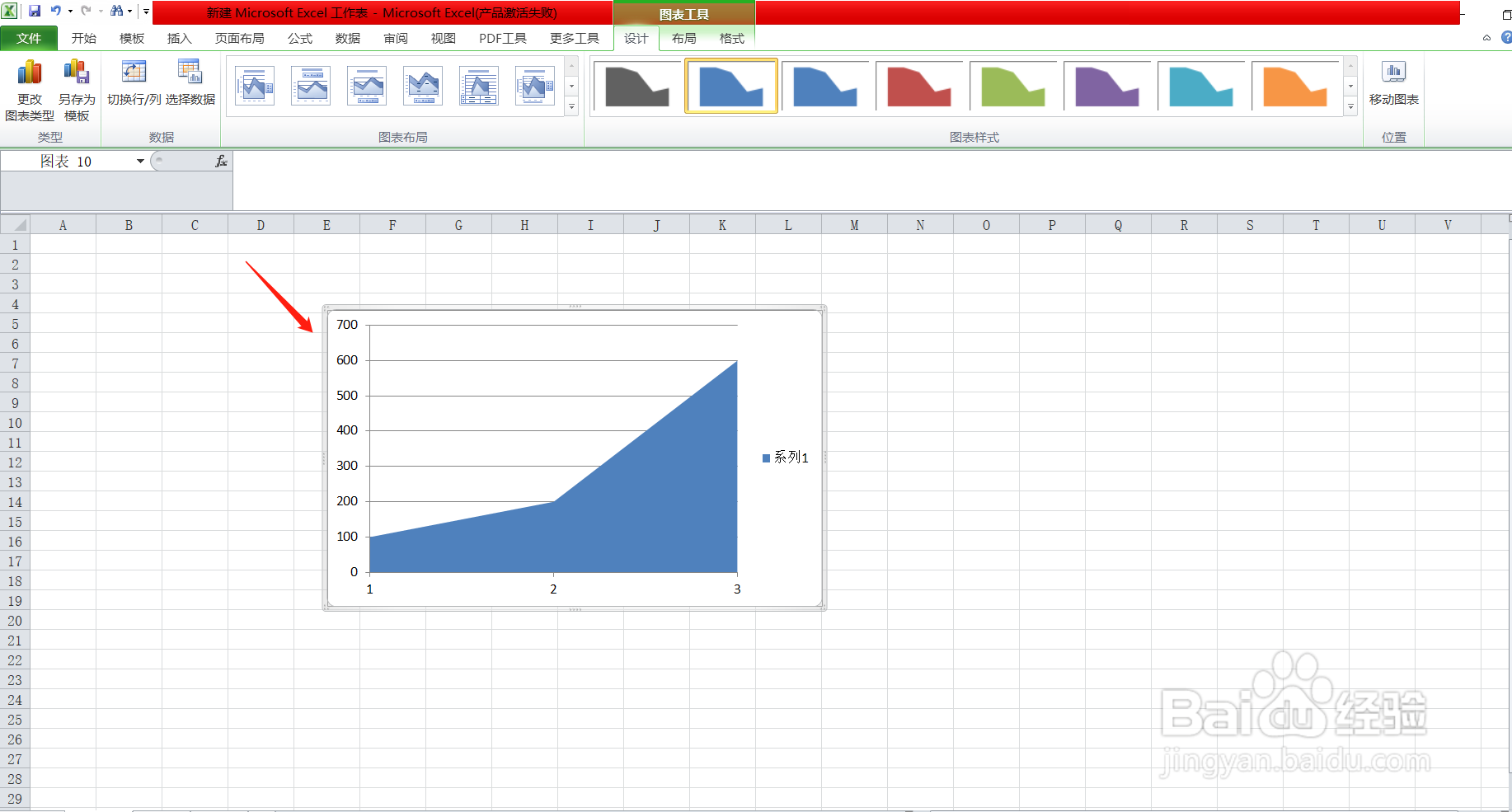Click the 系列1 legend entry
This screenshot has height=812, width=1512.
pyautogui.click(x=786, y=458)
